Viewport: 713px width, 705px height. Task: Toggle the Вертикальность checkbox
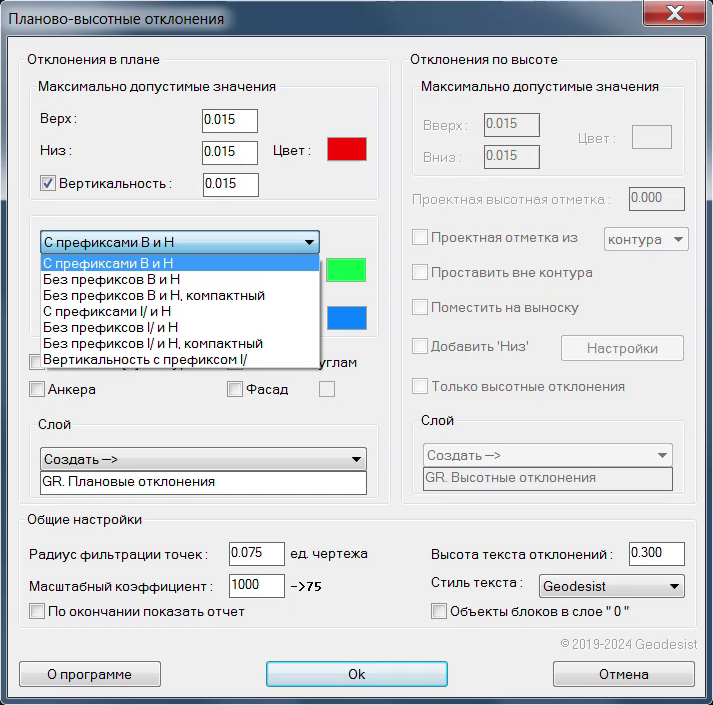[47, 183]
